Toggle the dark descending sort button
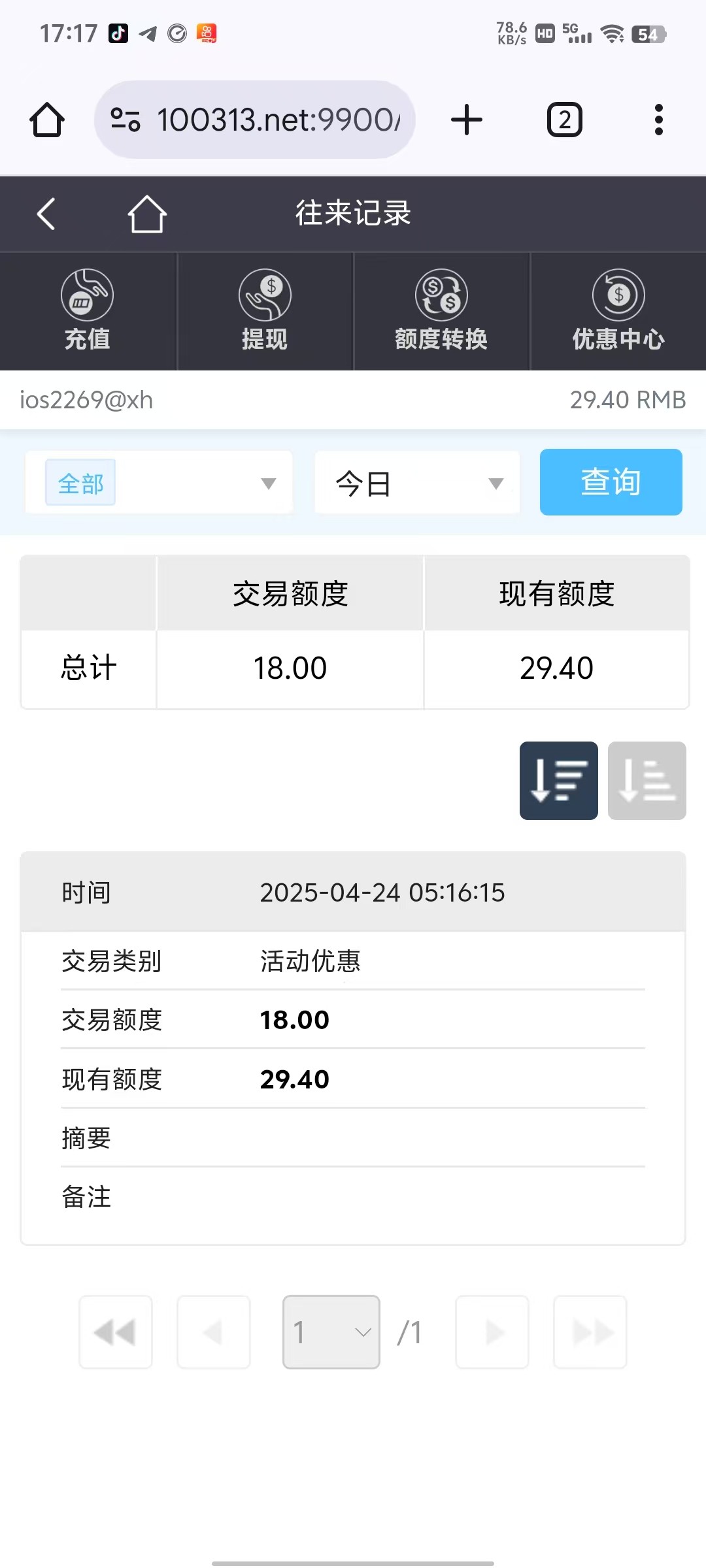The width and height of the screenshot is (706, 1568). [x=558, y=781]
